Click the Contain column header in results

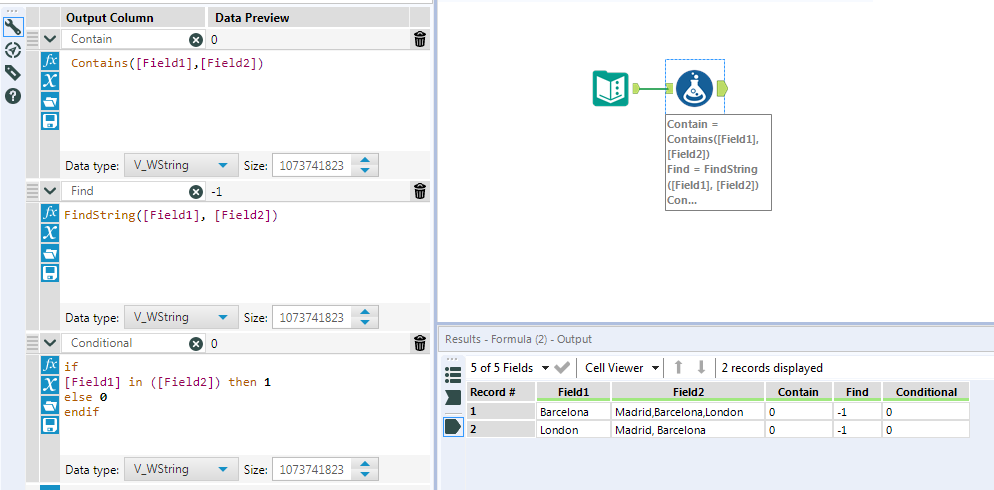[x=798, y=392]
